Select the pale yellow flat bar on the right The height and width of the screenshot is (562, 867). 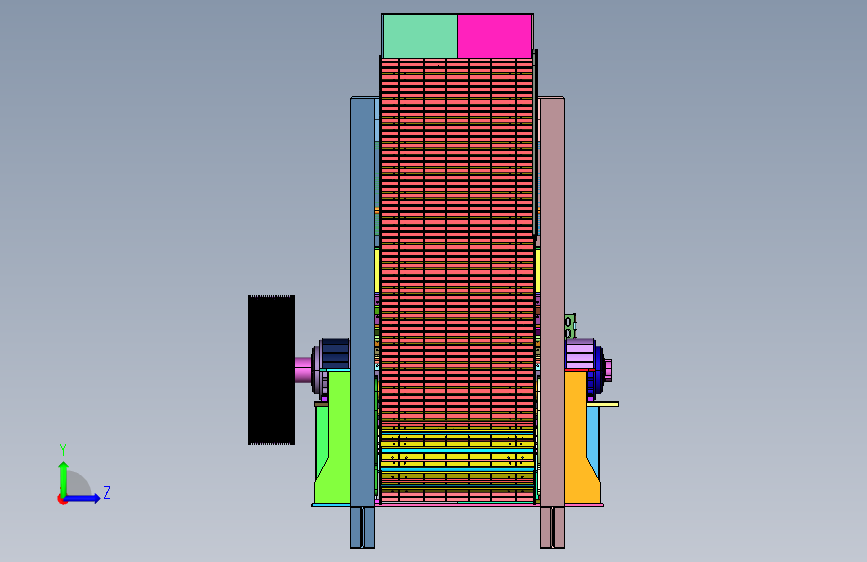602,404
